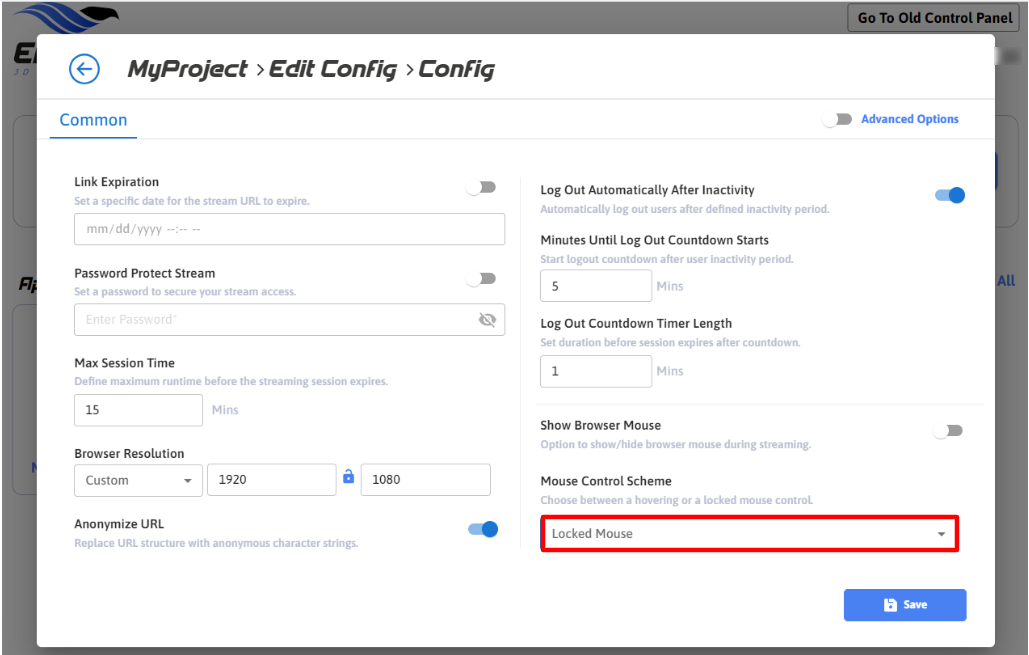Viewport: 1029px width, 655px height.
Task: Enable the Password Protect Stream toggle
Action: click(481, 279)
